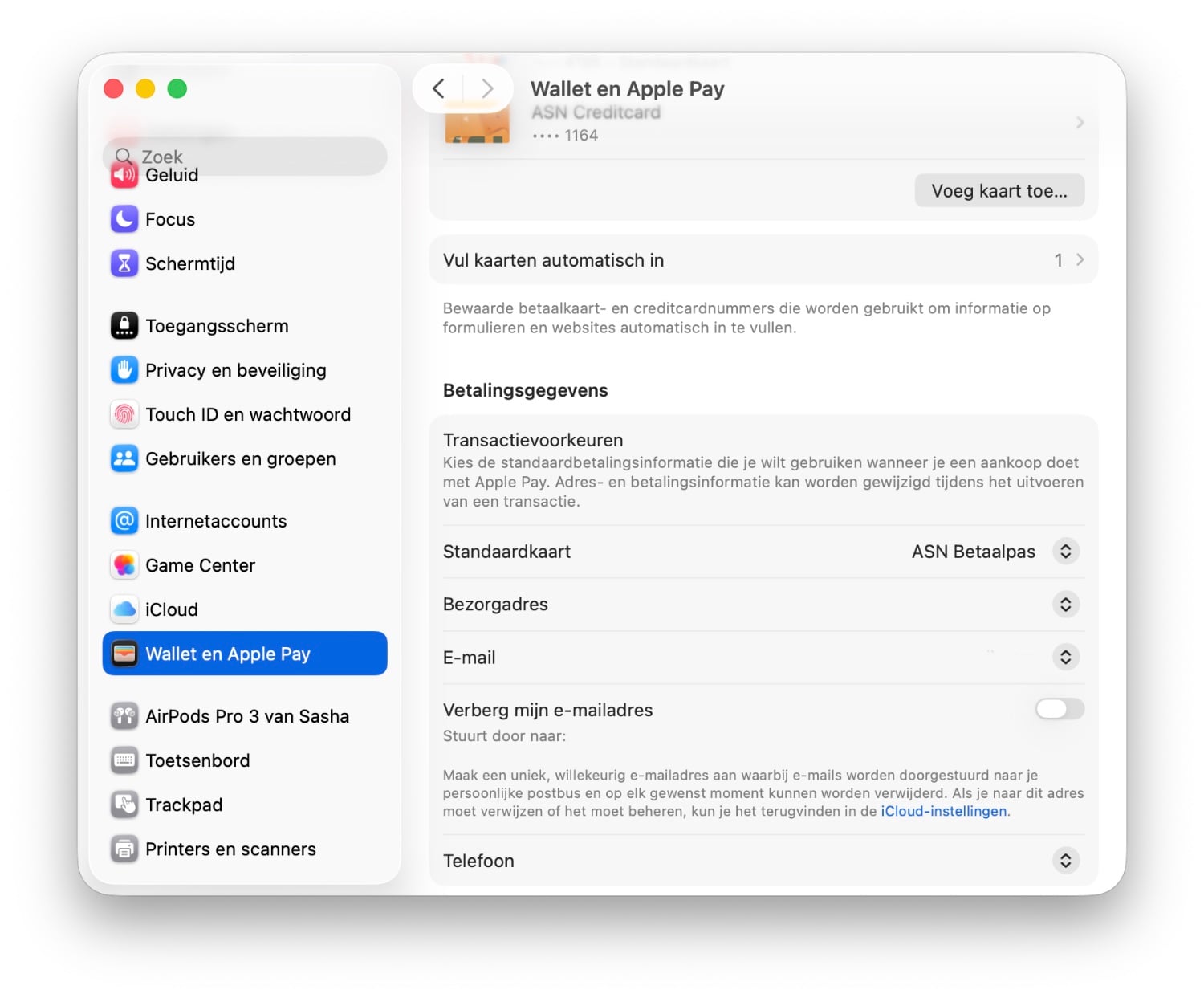The width and height of the screenshot is (1204, 998).
Task: Open the E-mail popup selector
Action: [x=1065, y=658]
